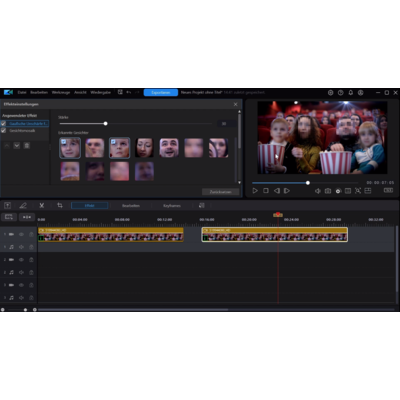Screen dimensions: 400x400
Task: Toggle the Gesichtsmosaik effect checkbox
Action: (4, 131)
